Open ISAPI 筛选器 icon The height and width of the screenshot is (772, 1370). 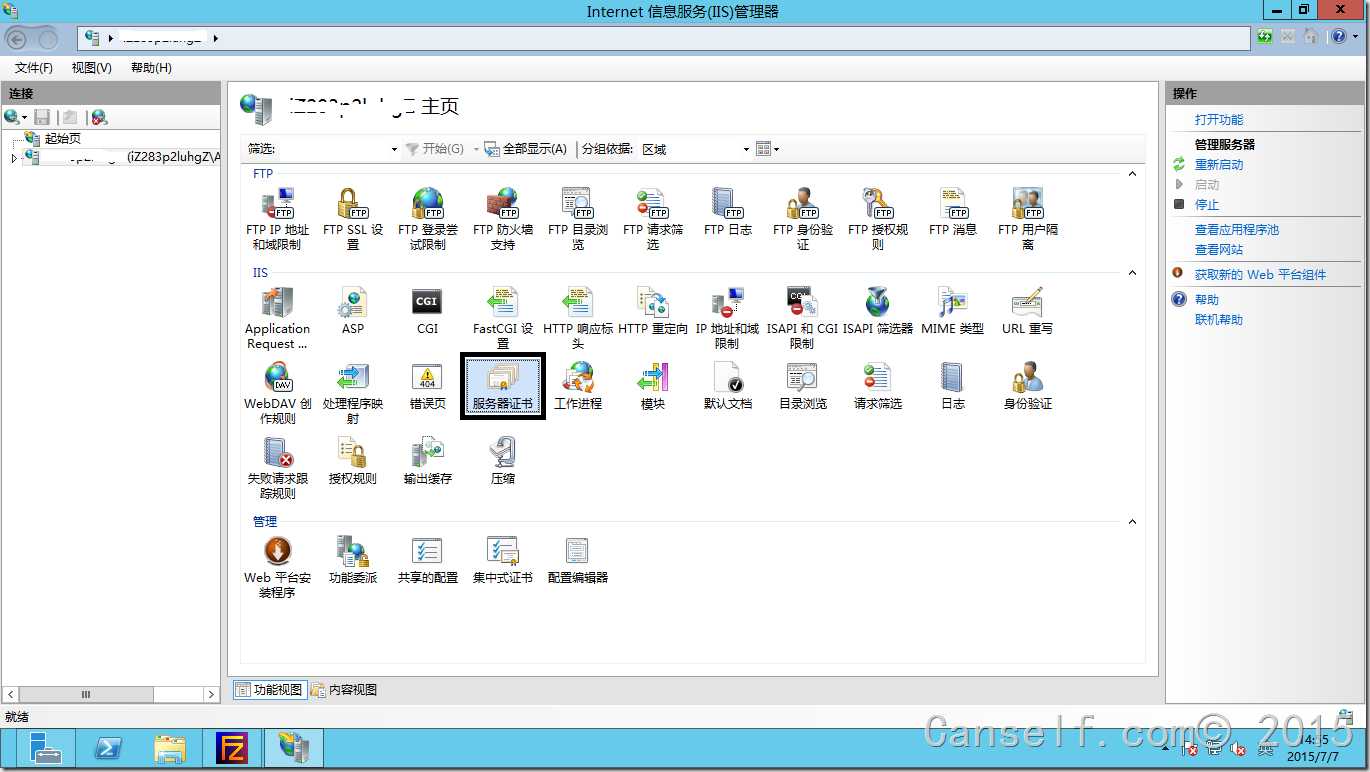(878, 310)
